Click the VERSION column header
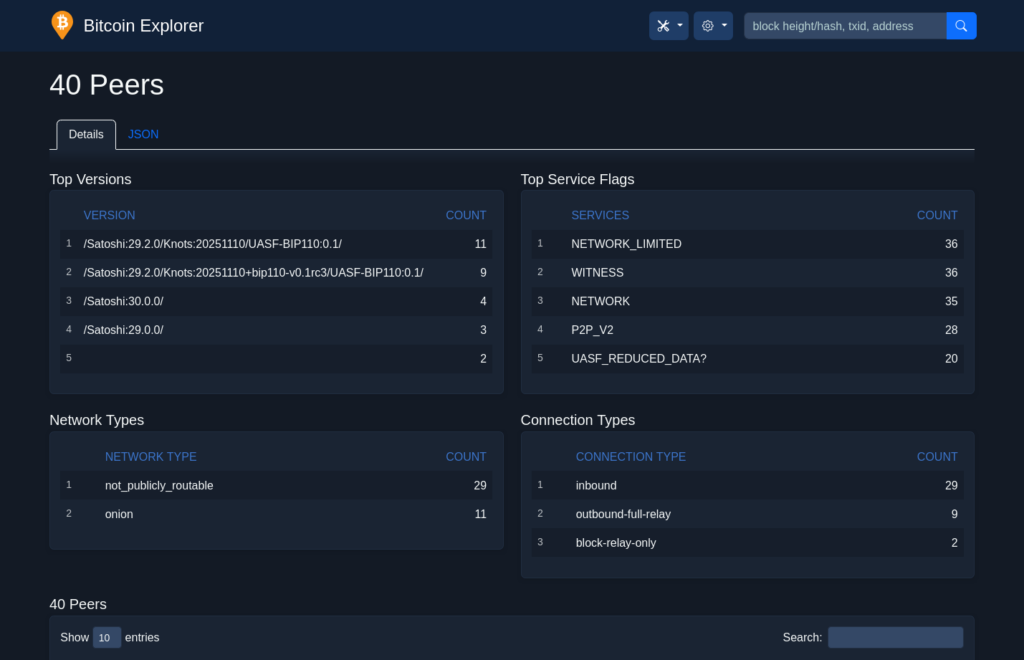Screen dimensions: 1024x660 [109, 215]
